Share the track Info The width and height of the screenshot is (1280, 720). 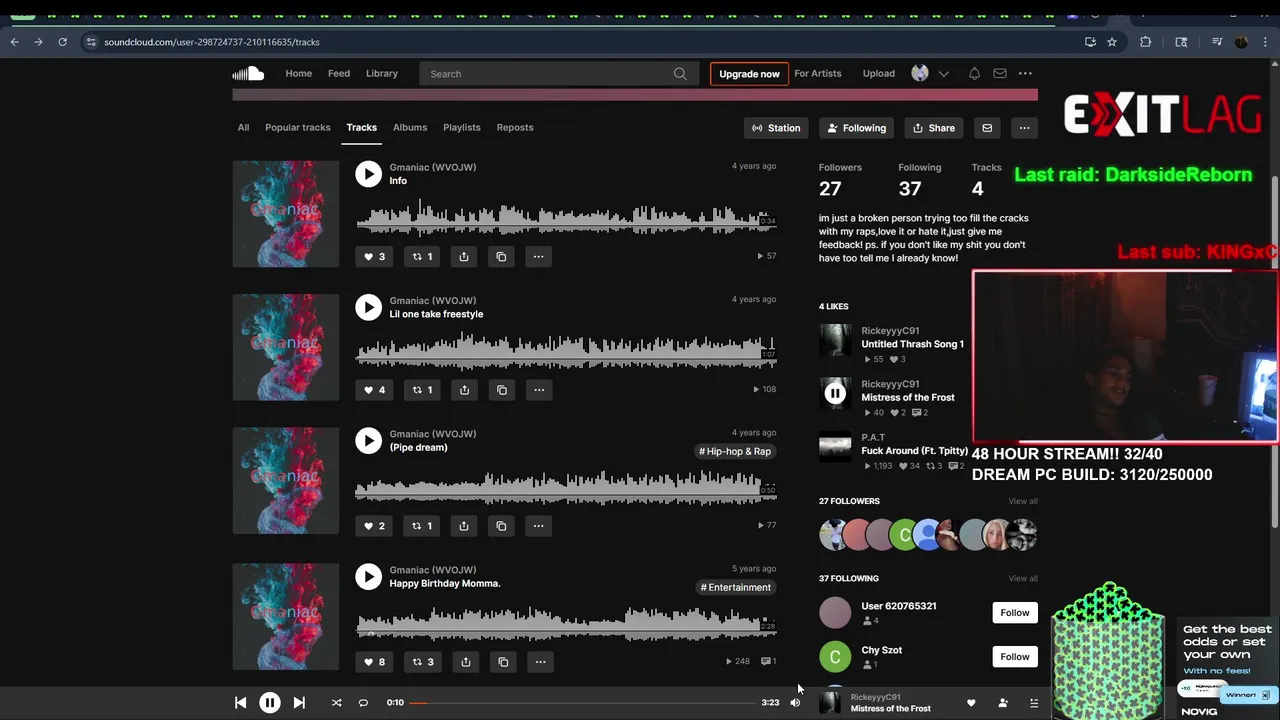point(464,257)
